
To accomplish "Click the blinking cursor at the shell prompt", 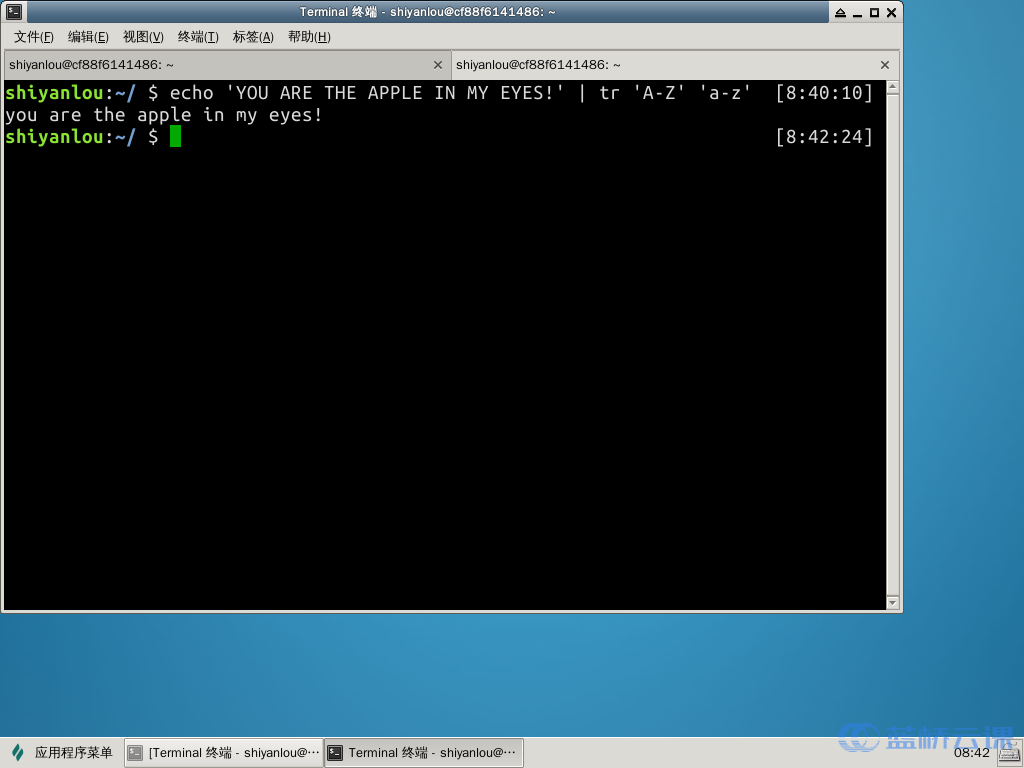I will click(176, 137).
